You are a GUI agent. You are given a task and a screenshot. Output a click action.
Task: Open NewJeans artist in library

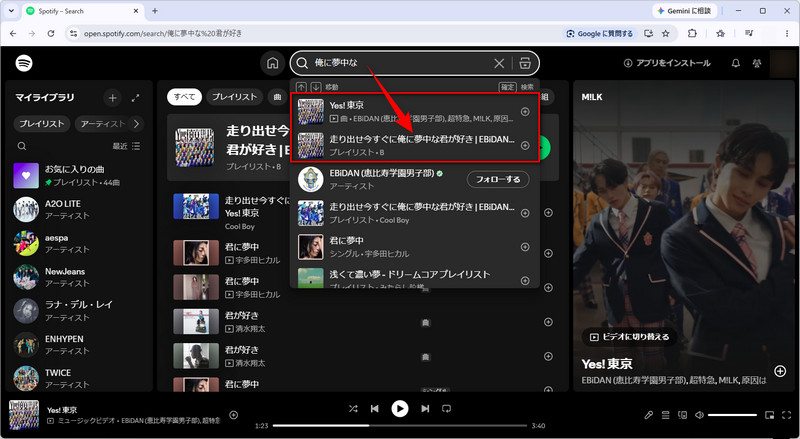(x=79, y=277)
